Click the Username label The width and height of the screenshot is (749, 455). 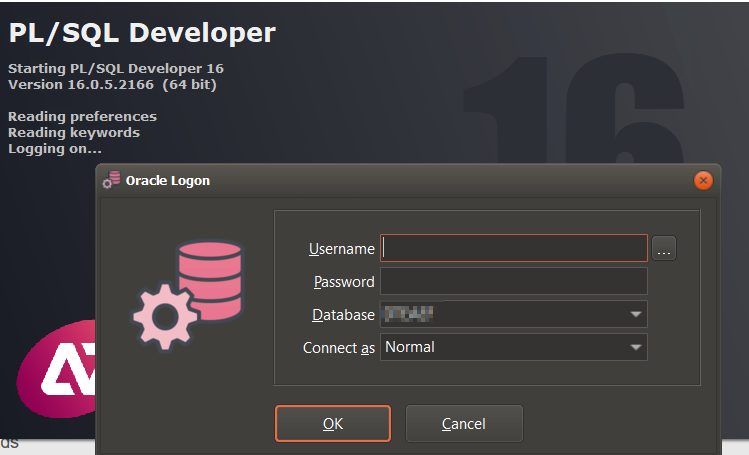tap(342, 249)
